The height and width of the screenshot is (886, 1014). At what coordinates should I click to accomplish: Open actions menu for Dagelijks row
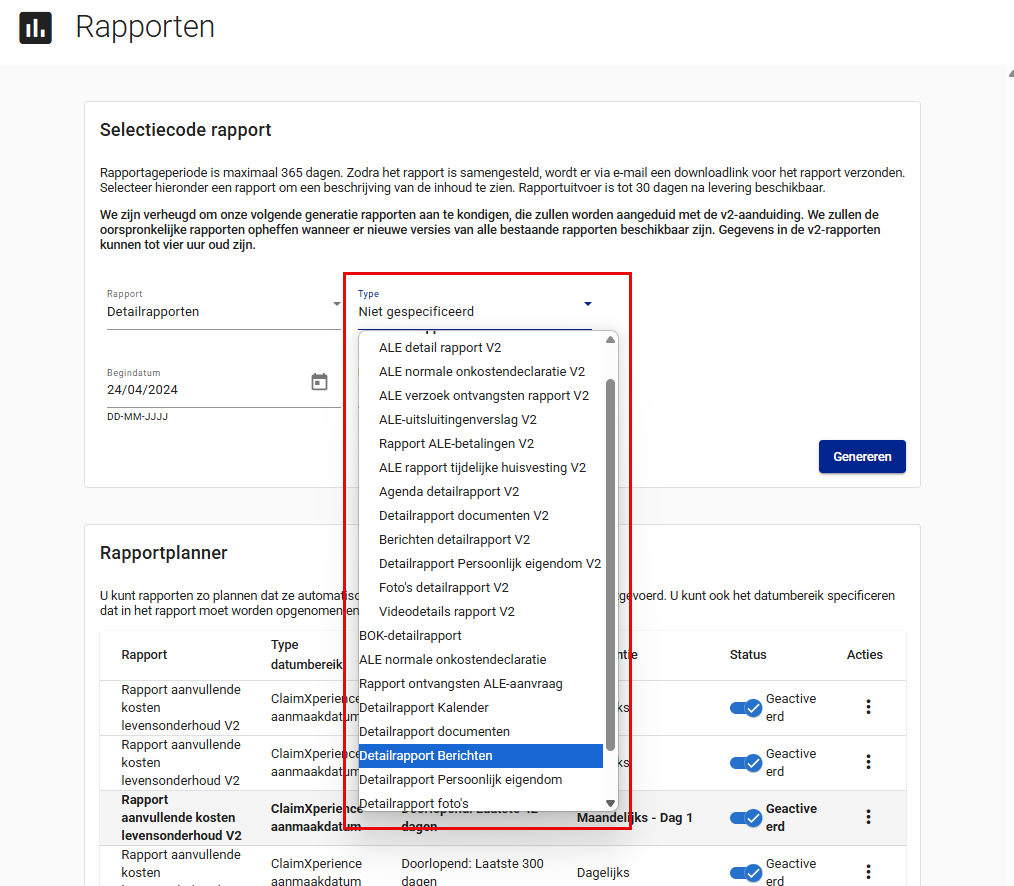pyautogui.click(x=868, y=872)
